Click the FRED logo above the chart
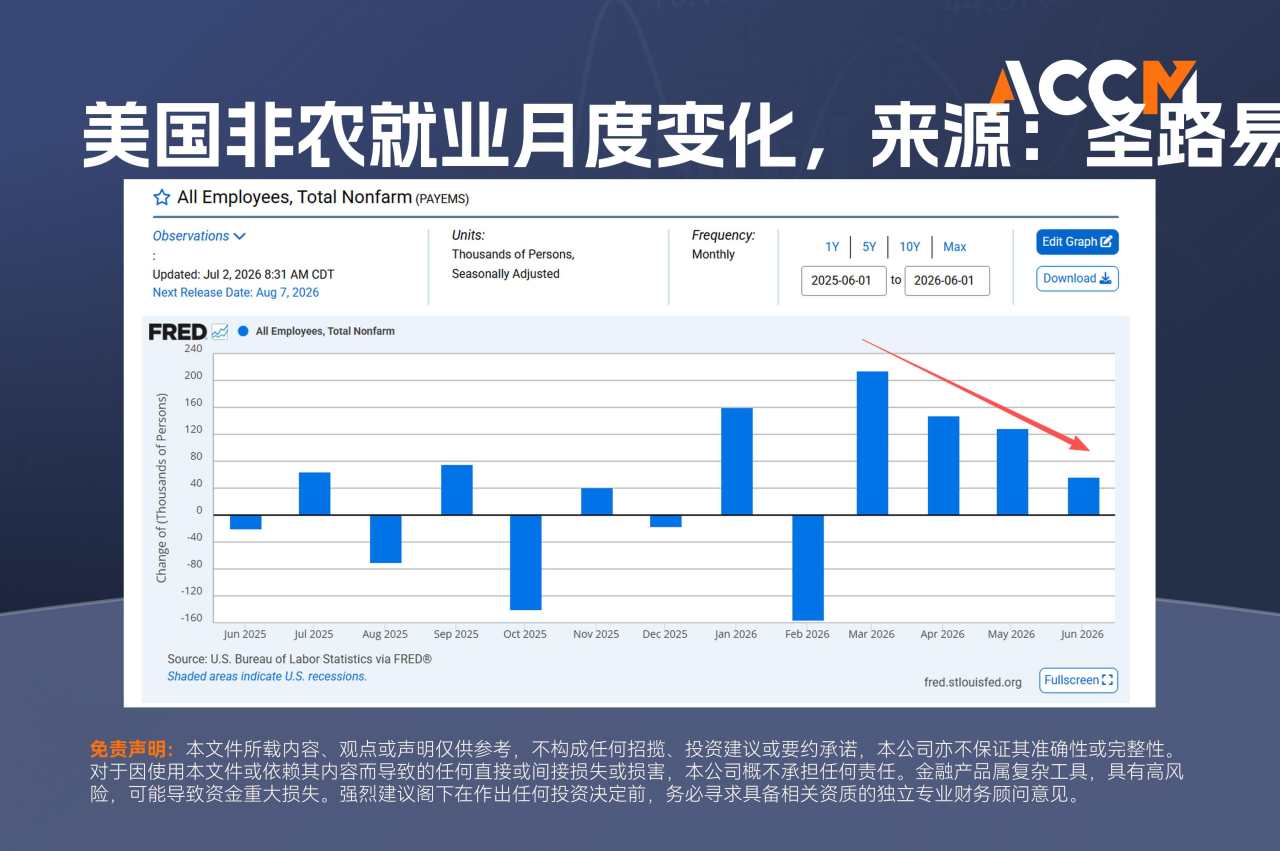Image resolution: width=1280 pixels, height=851 pixels. (x=177, y=332)
